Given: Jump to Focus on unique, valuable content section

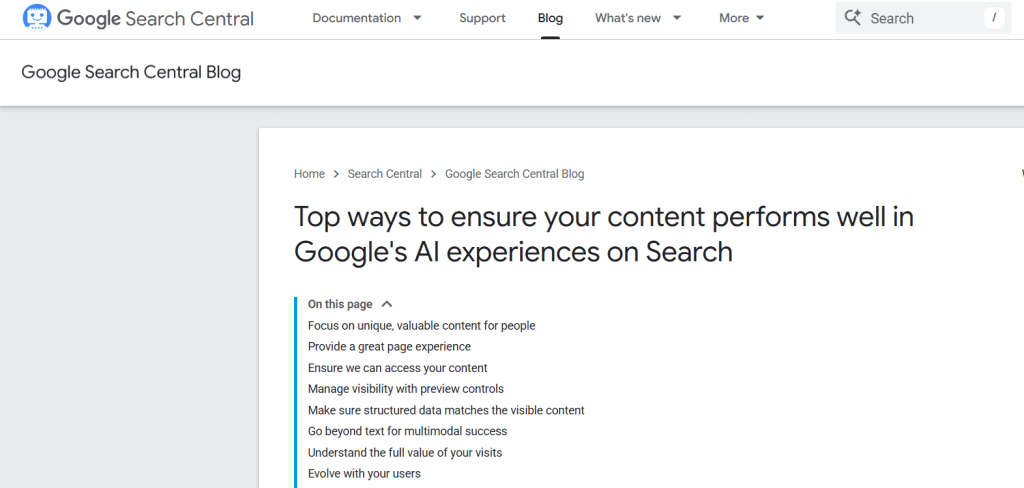Looking at the screenshot, I should (421, 326).
